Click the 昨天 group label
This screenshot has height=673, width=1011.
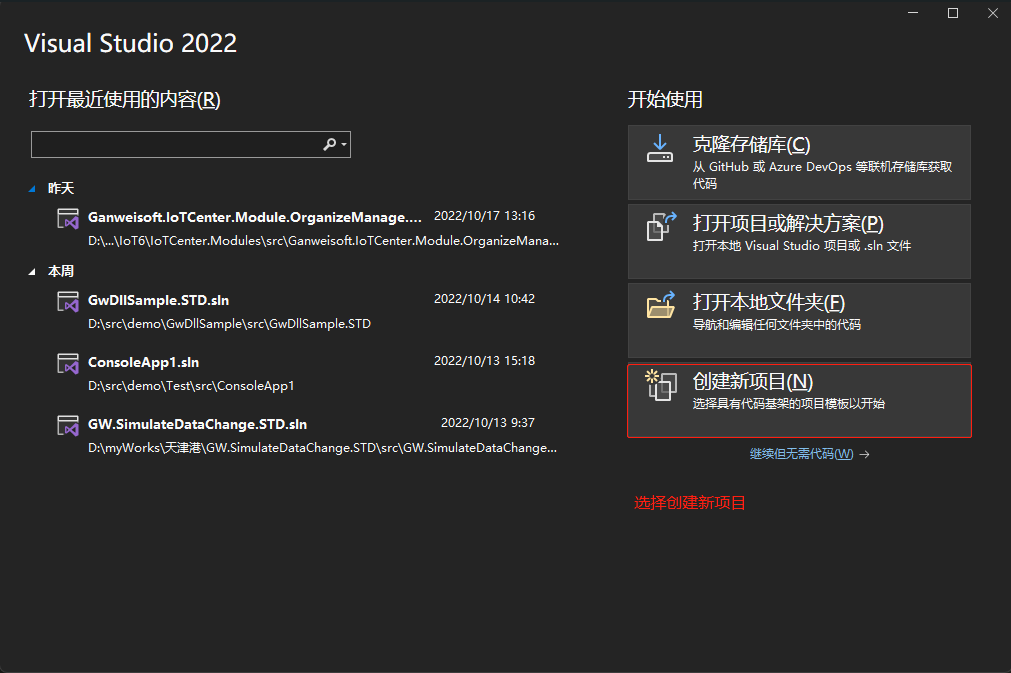click(x=61, y=188)
